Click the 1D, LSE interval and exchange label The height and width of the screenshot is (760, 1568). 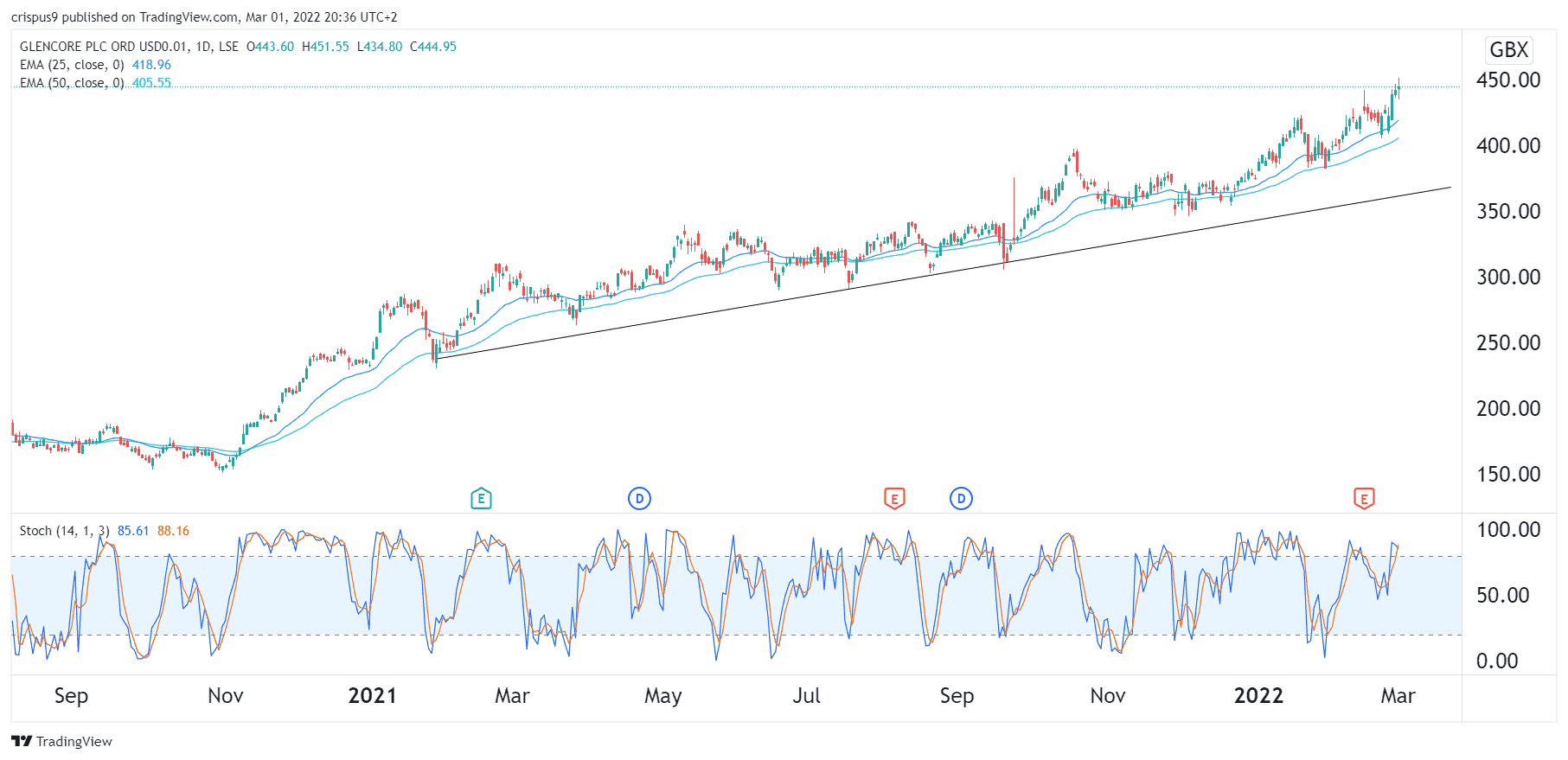[x=217, y=47]
